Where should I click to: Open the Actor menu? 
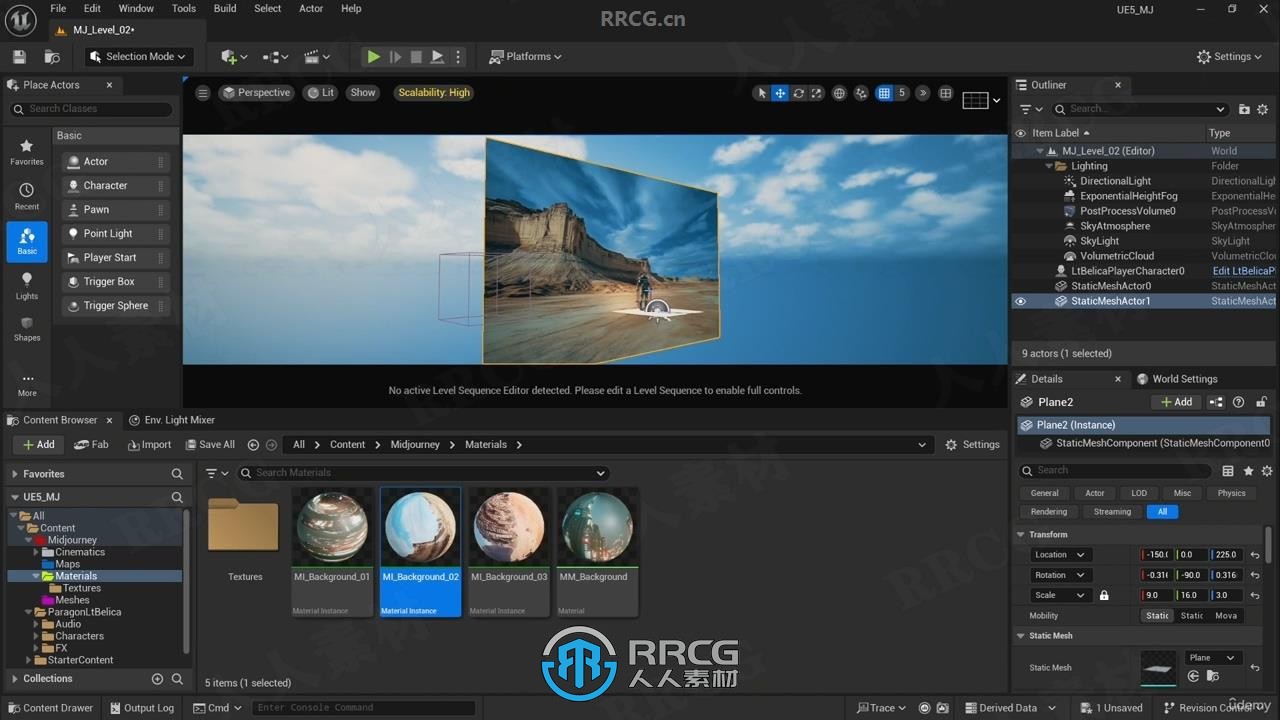(x=311, y=8)
